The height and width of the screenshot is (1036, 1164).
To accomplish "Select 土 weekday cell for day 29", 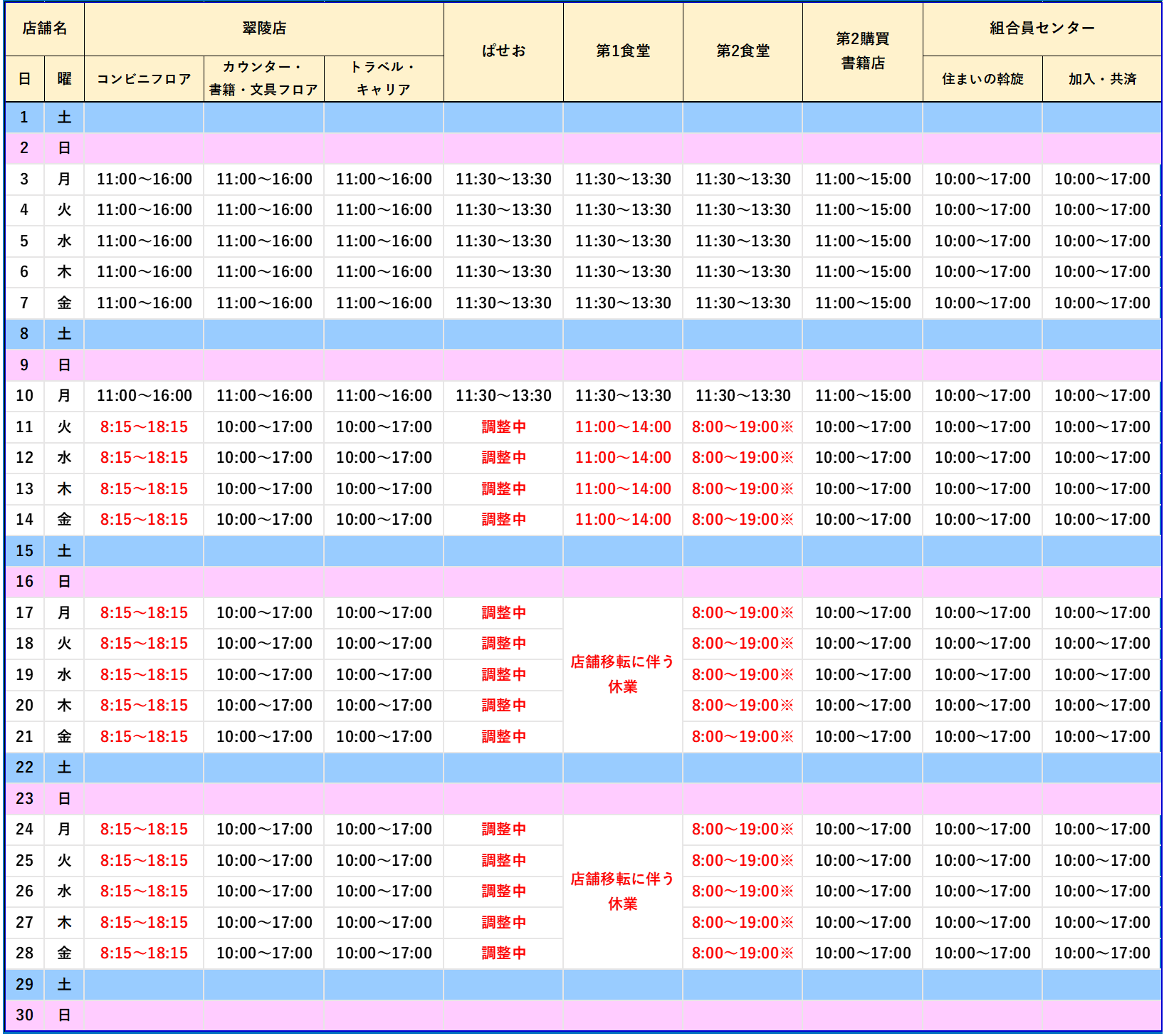I will click(64, 985).
